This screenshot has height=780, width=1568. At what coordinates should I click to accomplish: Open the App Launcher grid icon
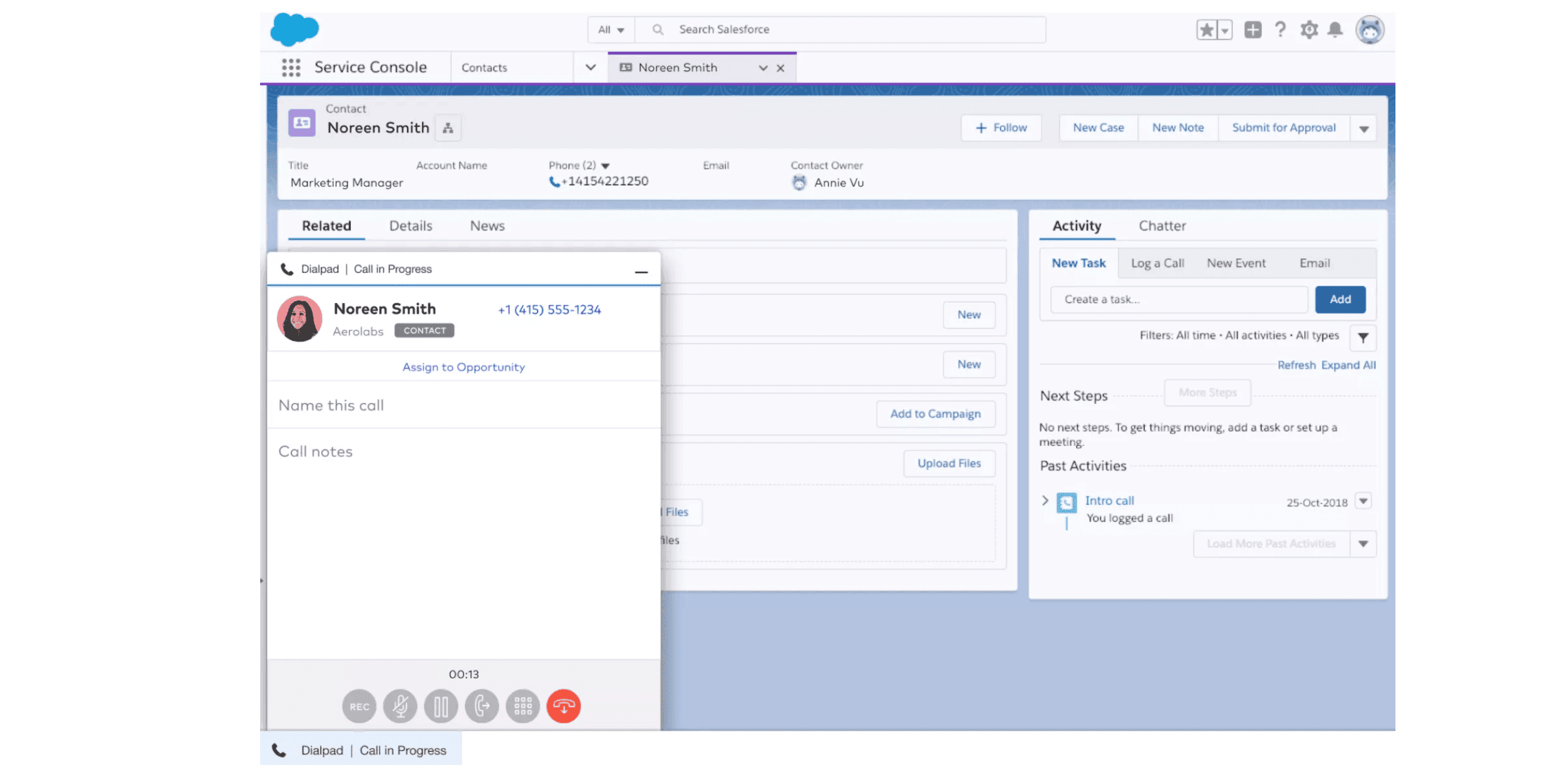click(291, 67)
